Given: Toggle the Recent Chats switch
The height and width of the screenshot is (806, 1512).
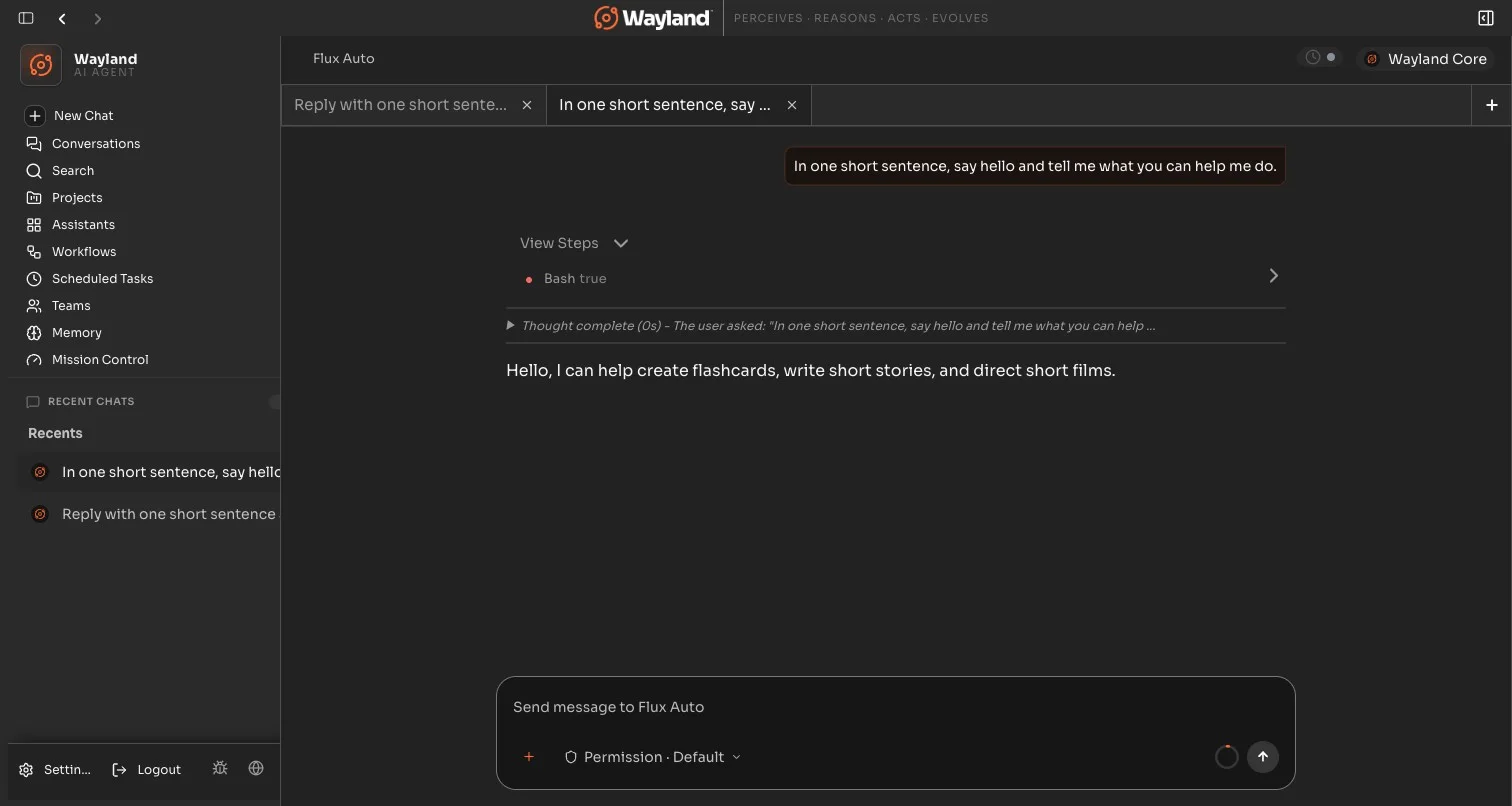Looking at the screenshot, I should click(x=275, y=401).
